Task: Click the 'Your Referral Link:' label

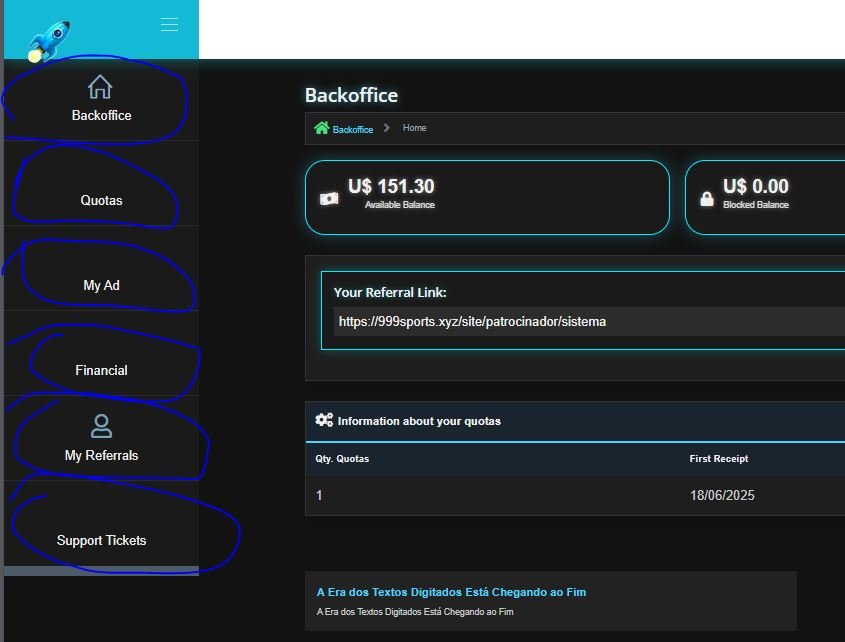Action: 390,293
